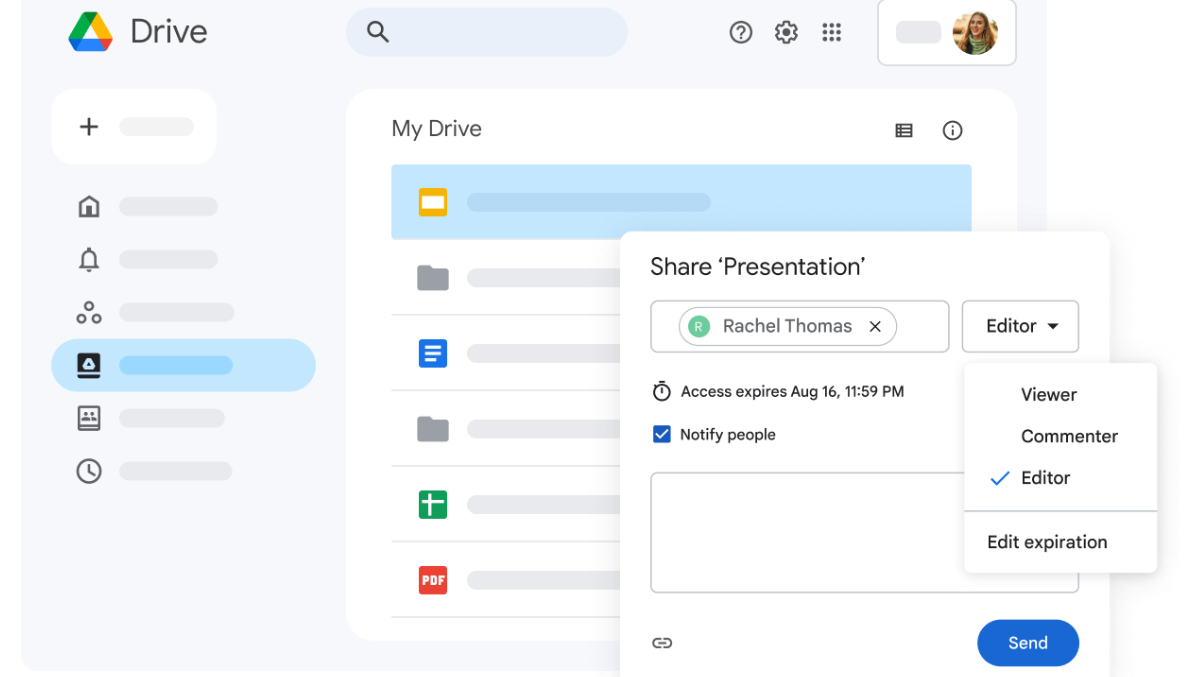1200x677 pixels.
Task: Open the Home sidebar item
Action: 89,207
